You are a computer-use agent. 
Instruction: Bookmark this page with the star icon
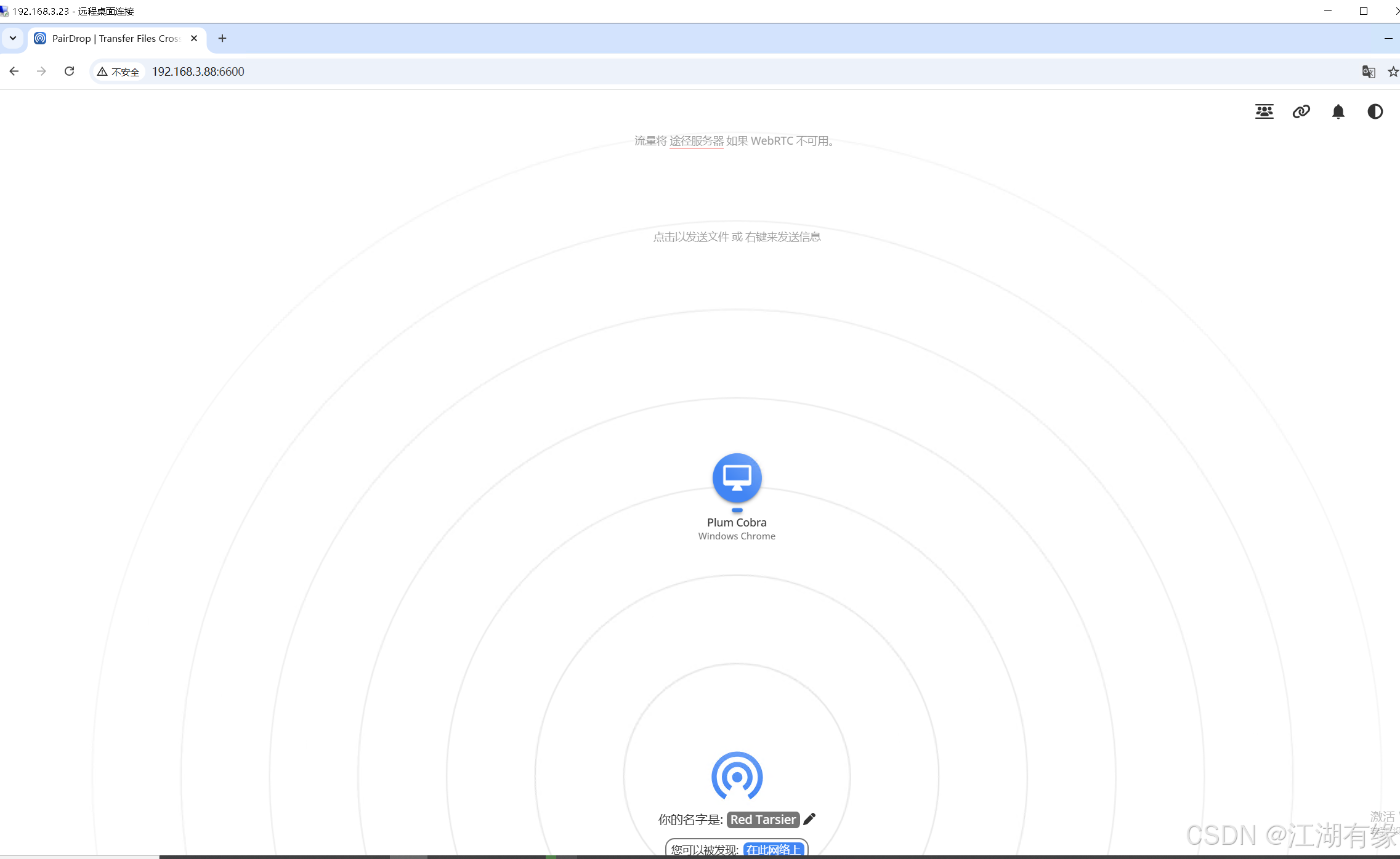pyautogui.click(x=1392, y=71)
